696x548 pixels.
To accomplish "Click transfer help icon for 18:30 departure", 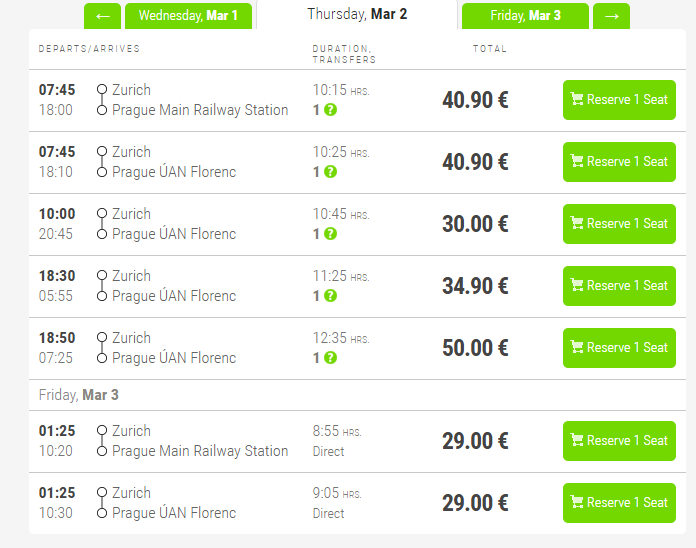I will click(x=330, y=296).
